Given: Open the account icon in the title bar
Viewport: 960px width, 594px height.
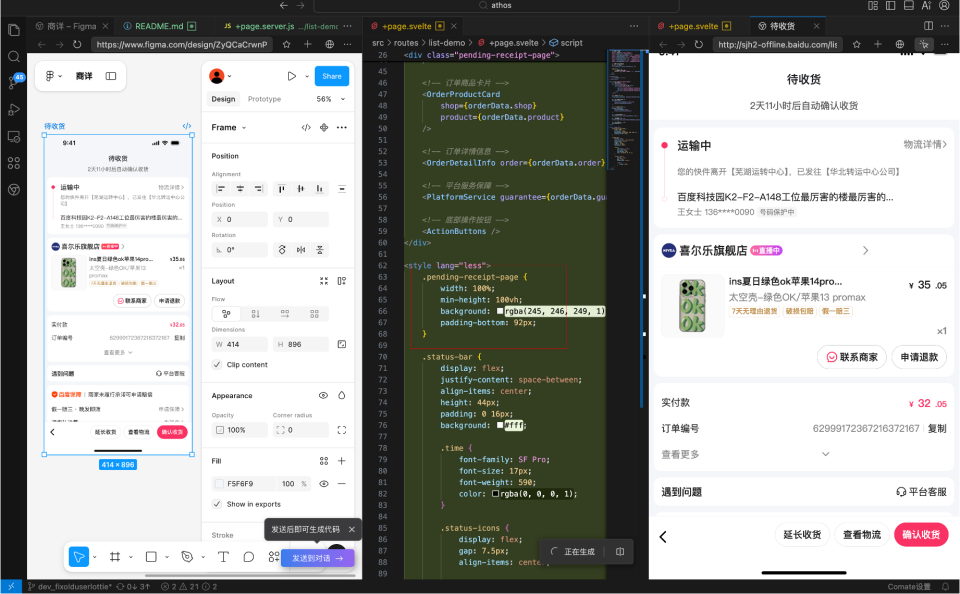Looking at the screenshot, I should [x=945, y=6].
